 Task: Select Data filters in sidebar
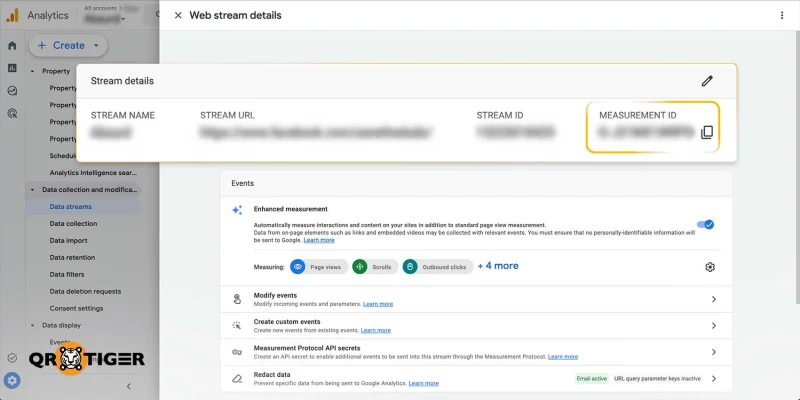click(67, 274)
